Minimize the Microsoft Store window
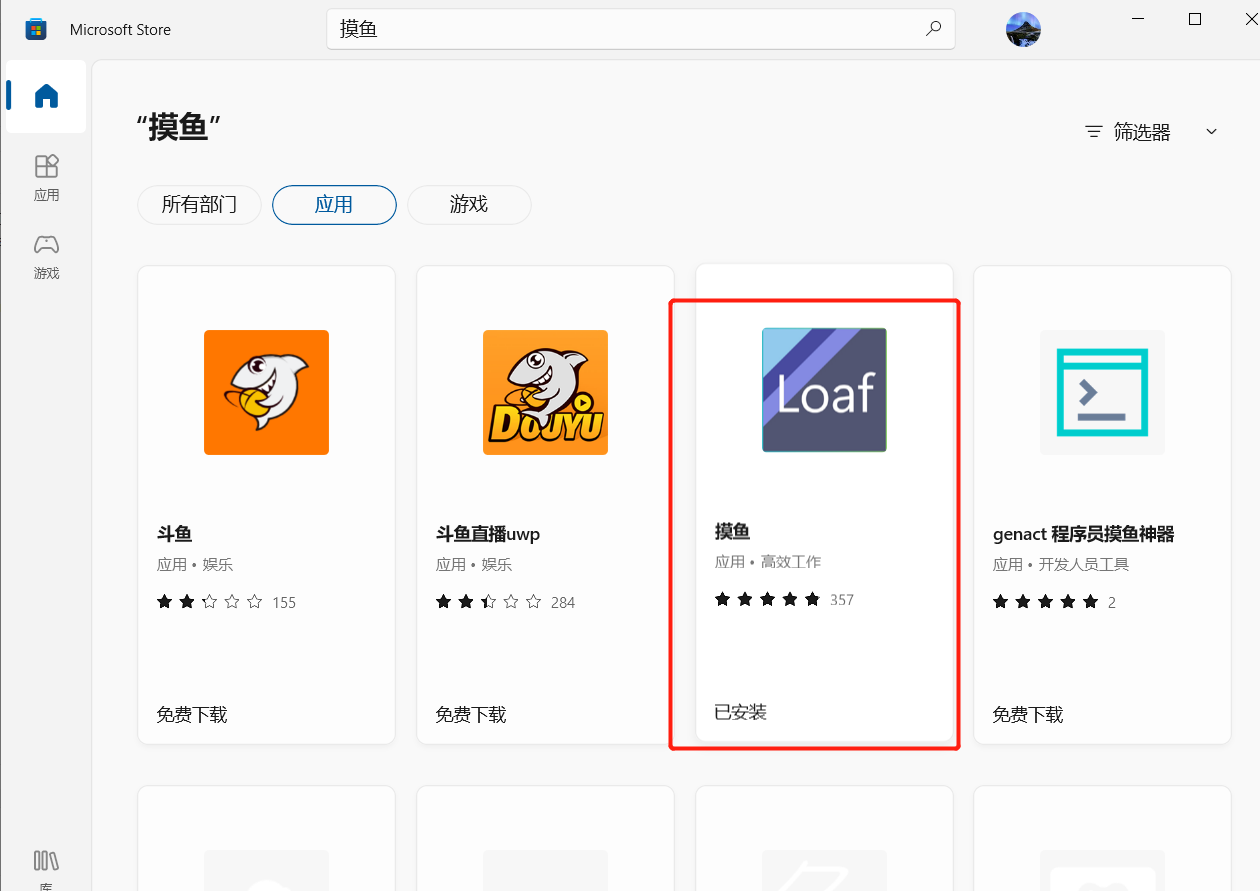 1138,19
